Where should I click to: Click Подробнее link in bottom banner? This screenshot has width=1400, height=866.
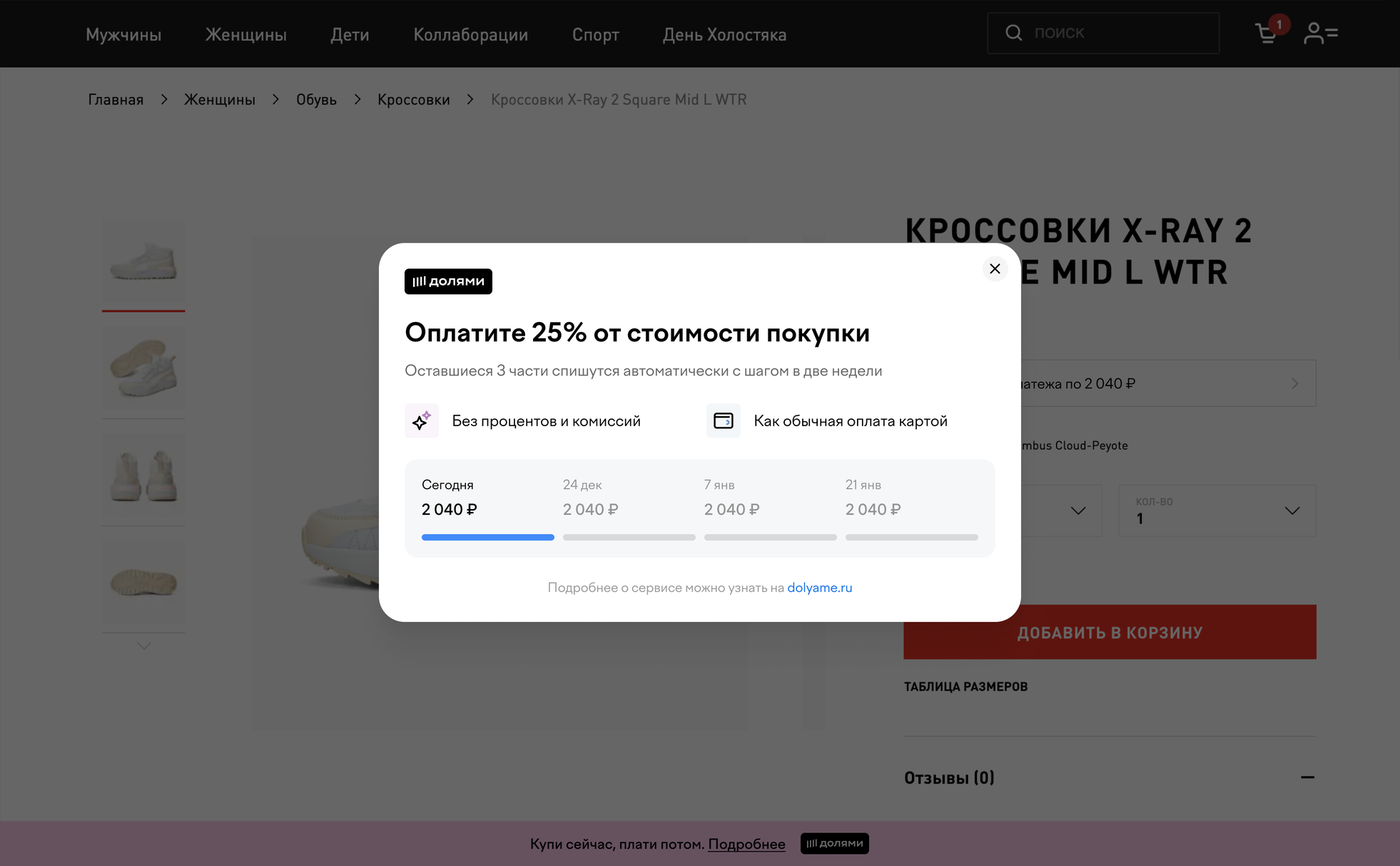click(x=746, y=844)
